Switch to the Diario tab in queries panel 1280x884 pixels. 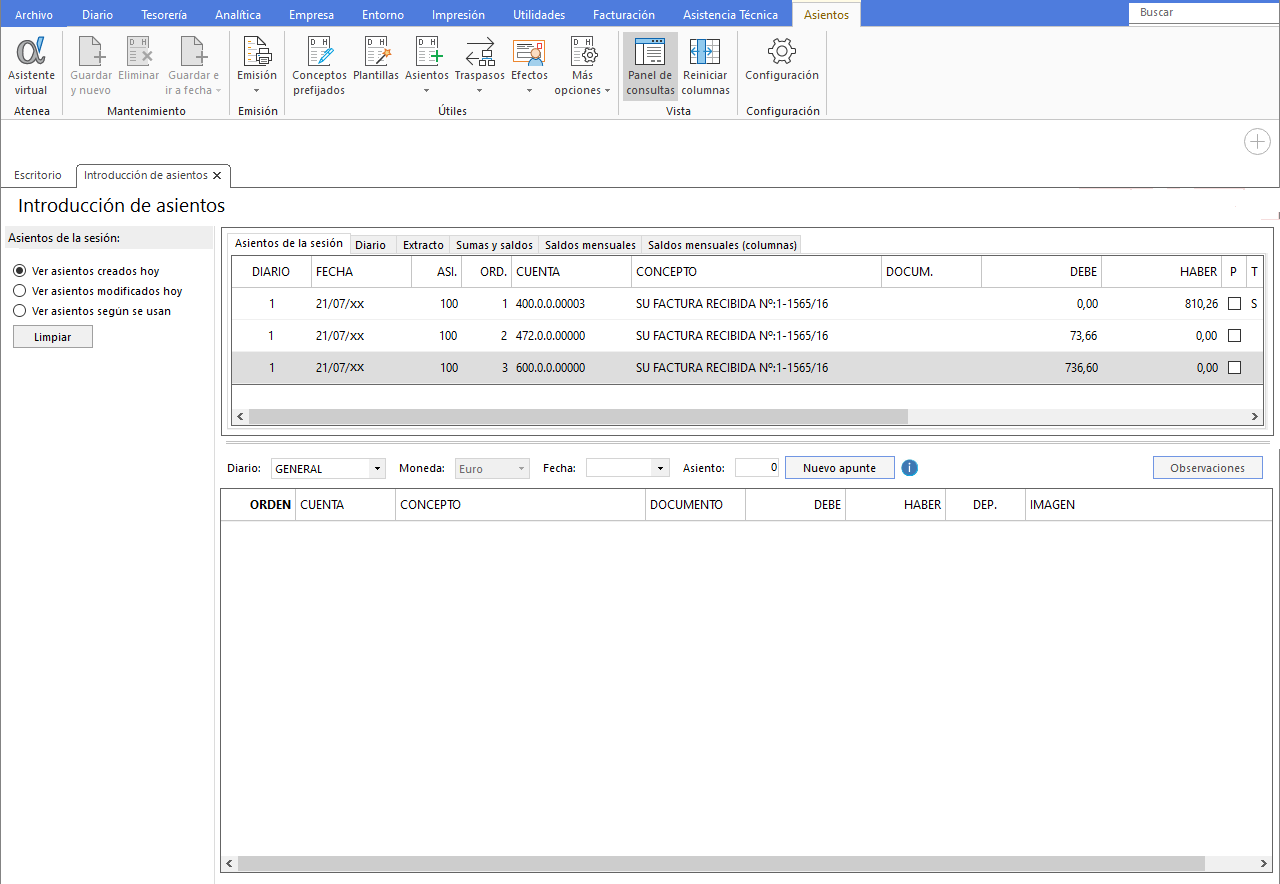370,245
